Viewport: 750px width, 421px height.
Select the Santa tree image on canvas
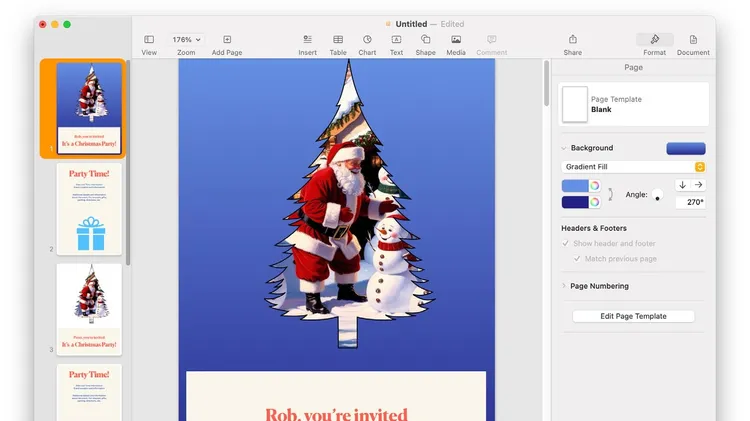pyautogui.click(x=349, y=204)
